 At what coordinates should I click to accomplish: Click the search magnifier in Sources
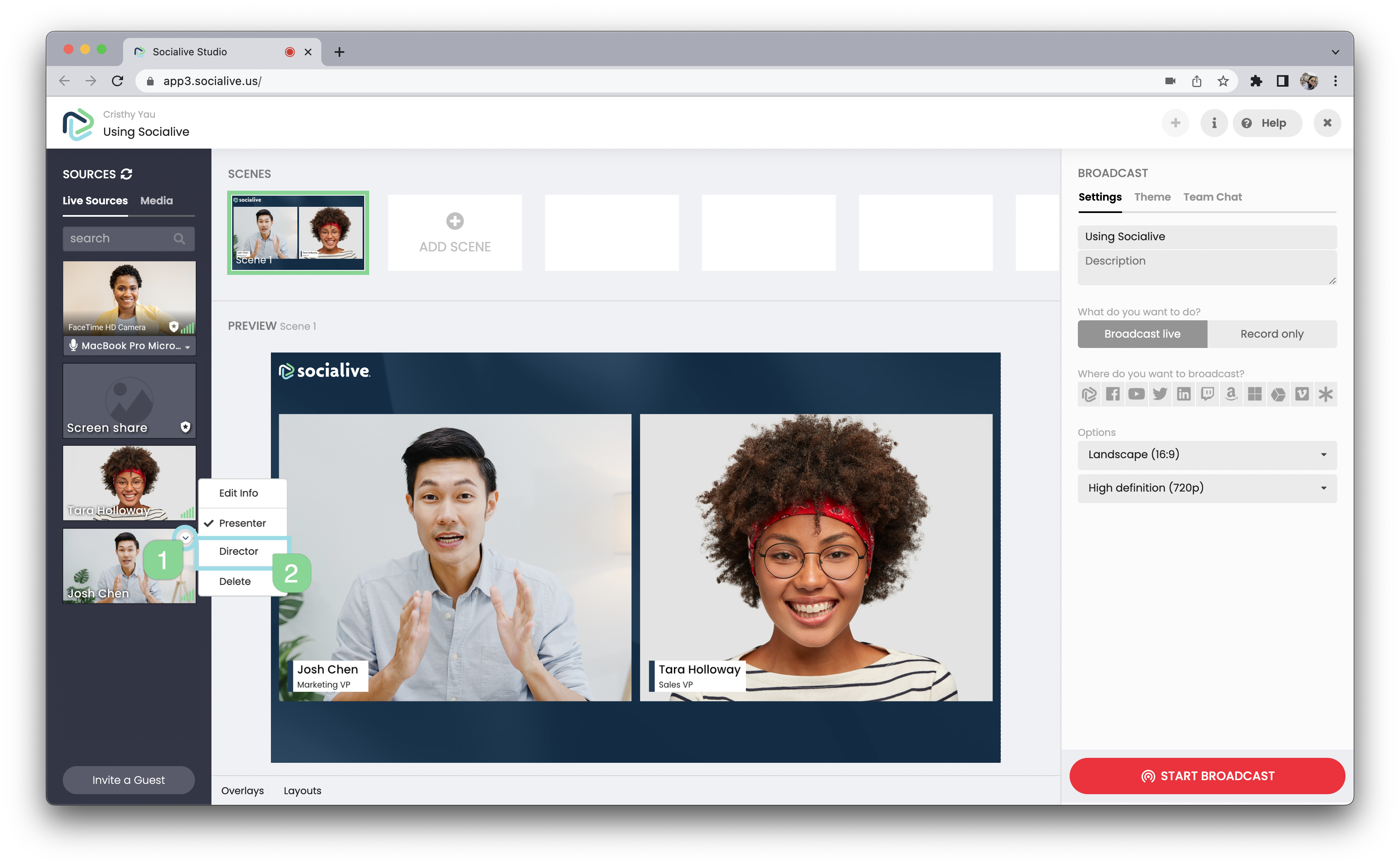[179, 238]
